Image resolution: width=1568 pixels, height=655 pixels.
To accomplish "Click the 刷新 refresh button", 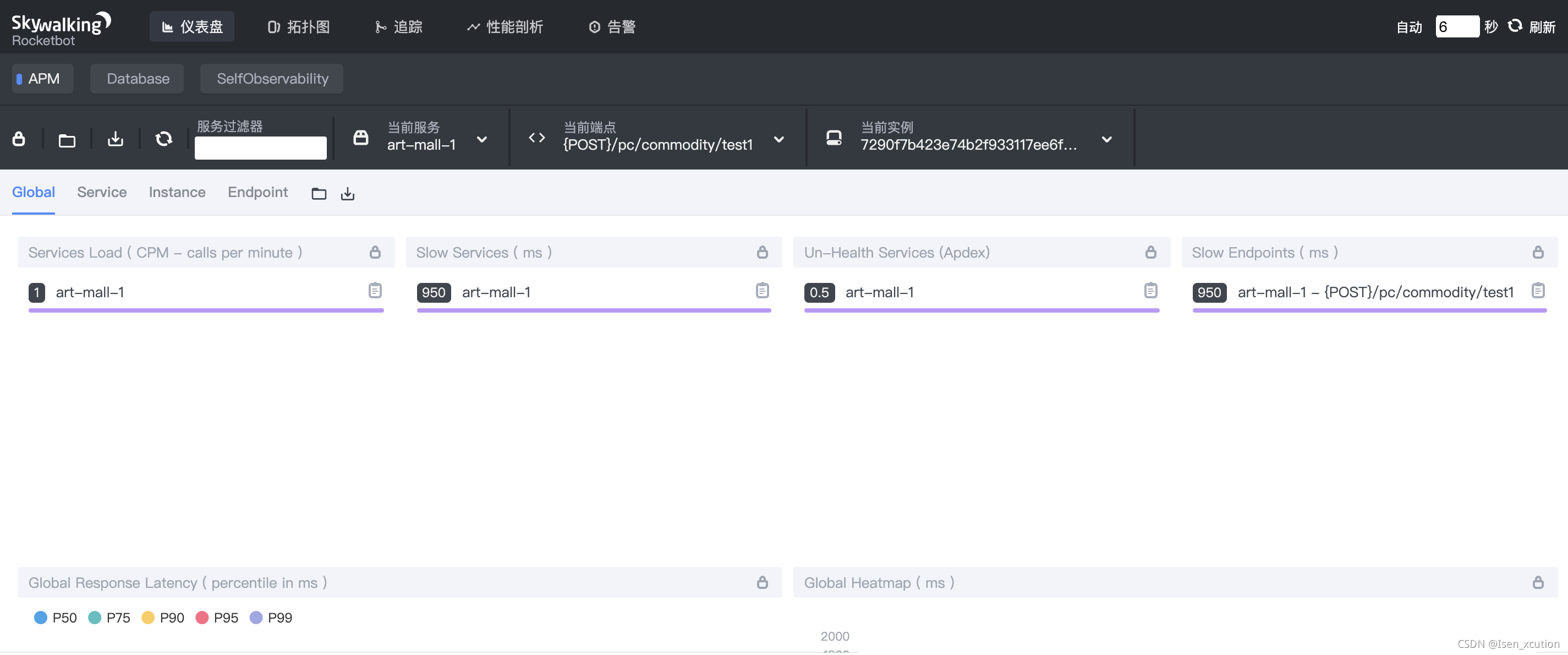I will (1532, 27).
